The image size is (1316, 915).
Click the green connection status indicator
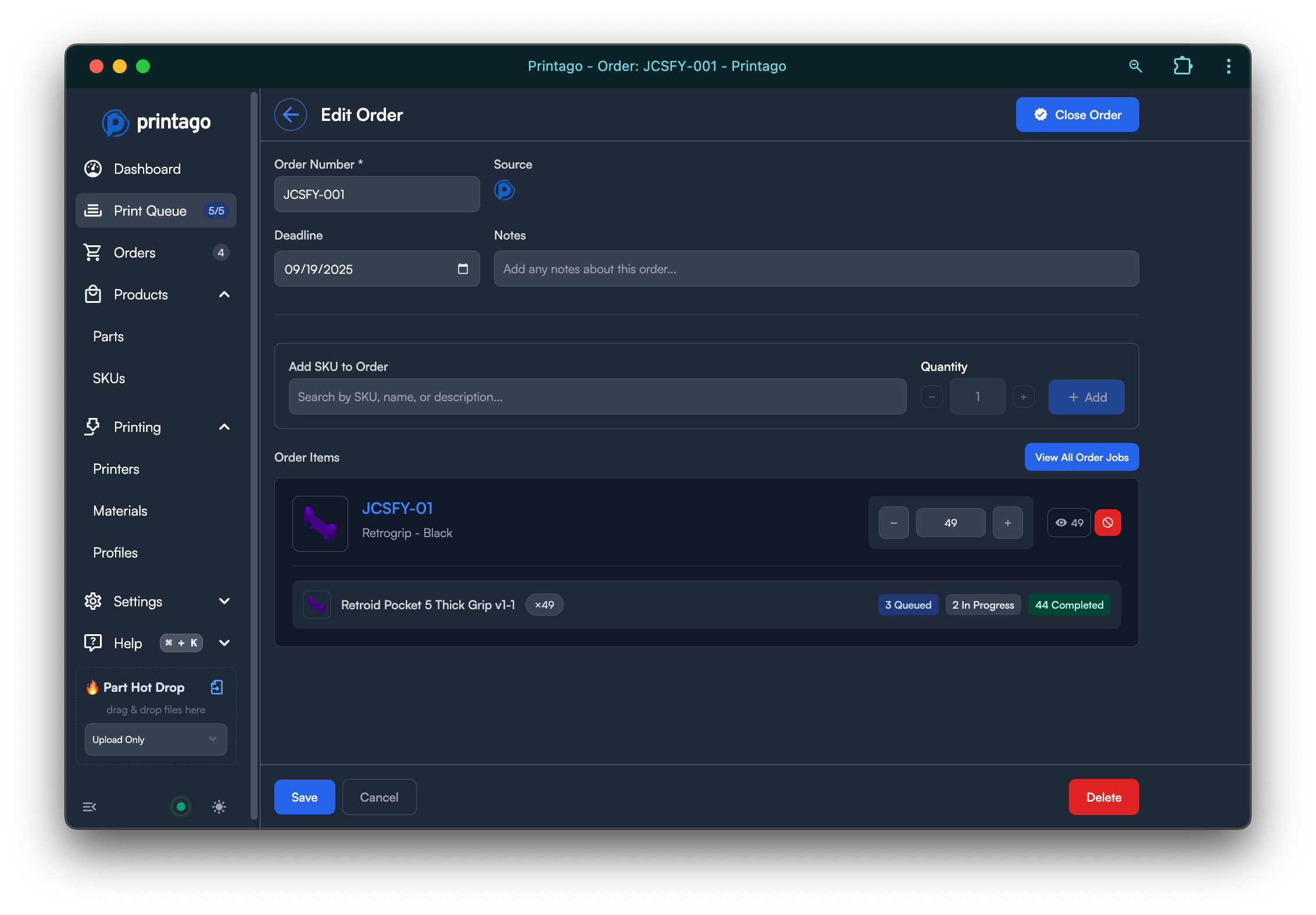click(x=181, y=807)
